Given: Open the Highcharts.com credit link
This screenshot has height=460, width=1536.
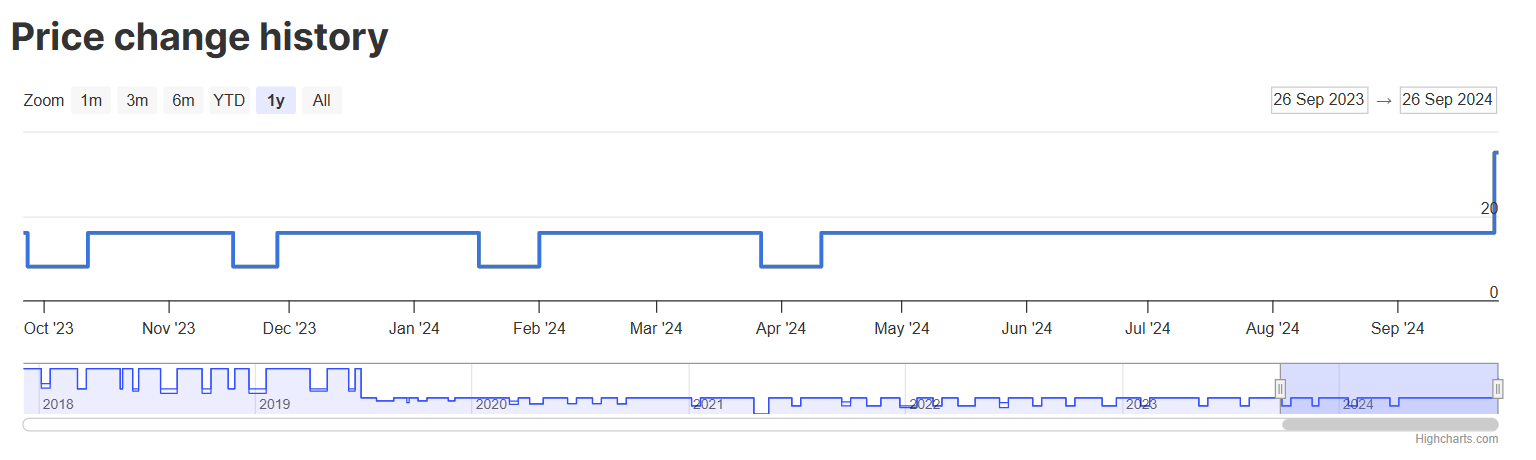Looking at the screenshot, I should point(1456,439).
